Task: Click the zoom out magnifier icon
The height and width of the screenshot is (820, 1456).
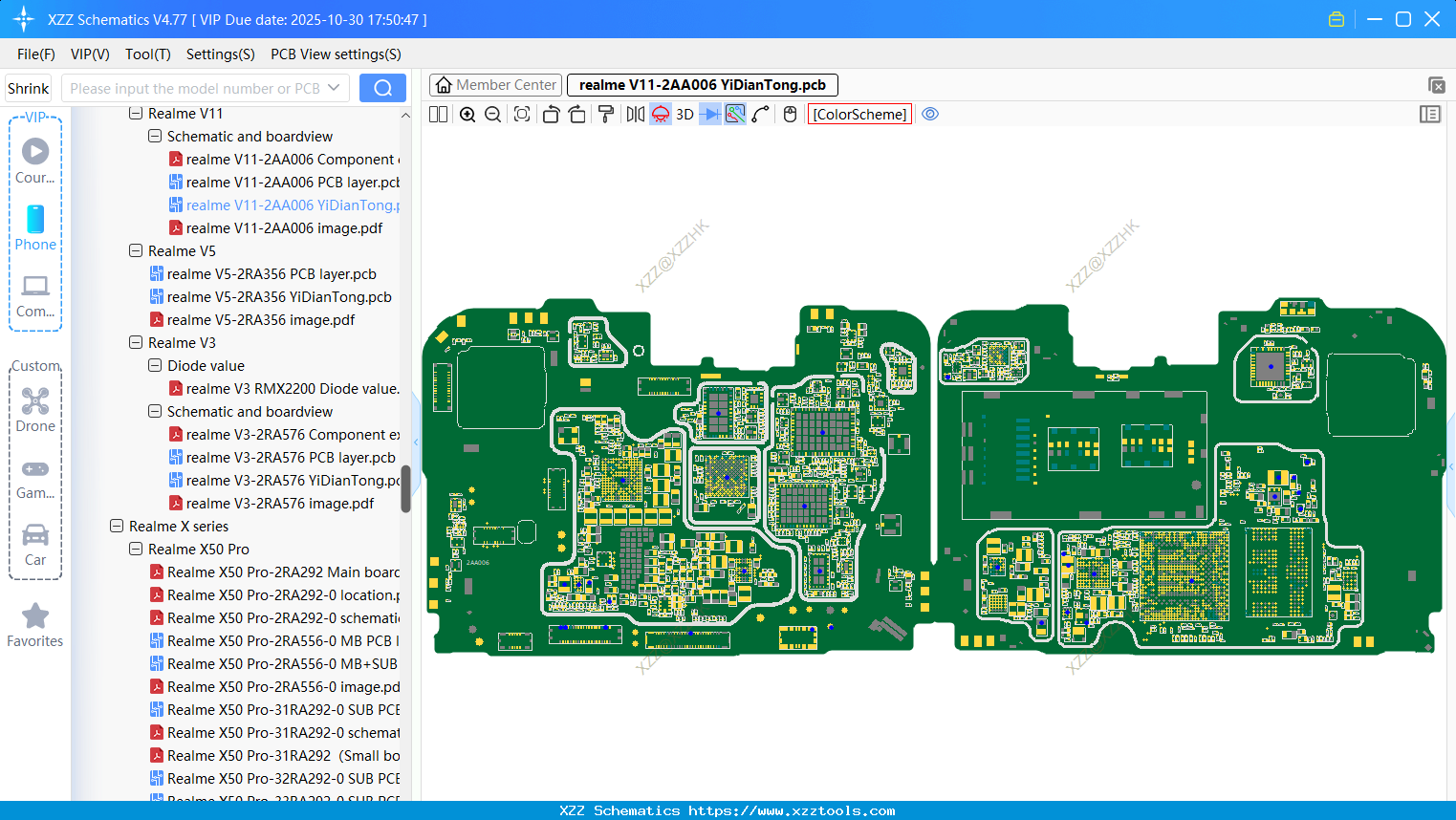Action: click(492, 115)
